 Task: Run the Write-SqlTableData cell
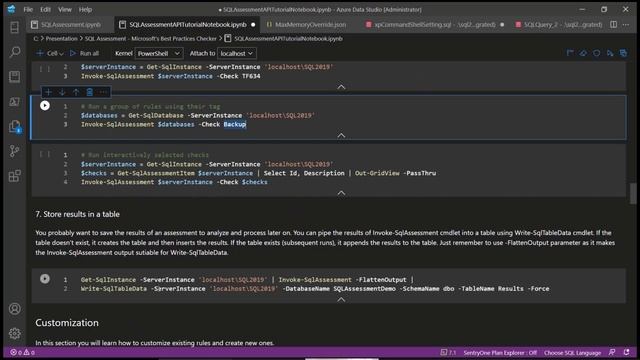click(x=45, y=279)
